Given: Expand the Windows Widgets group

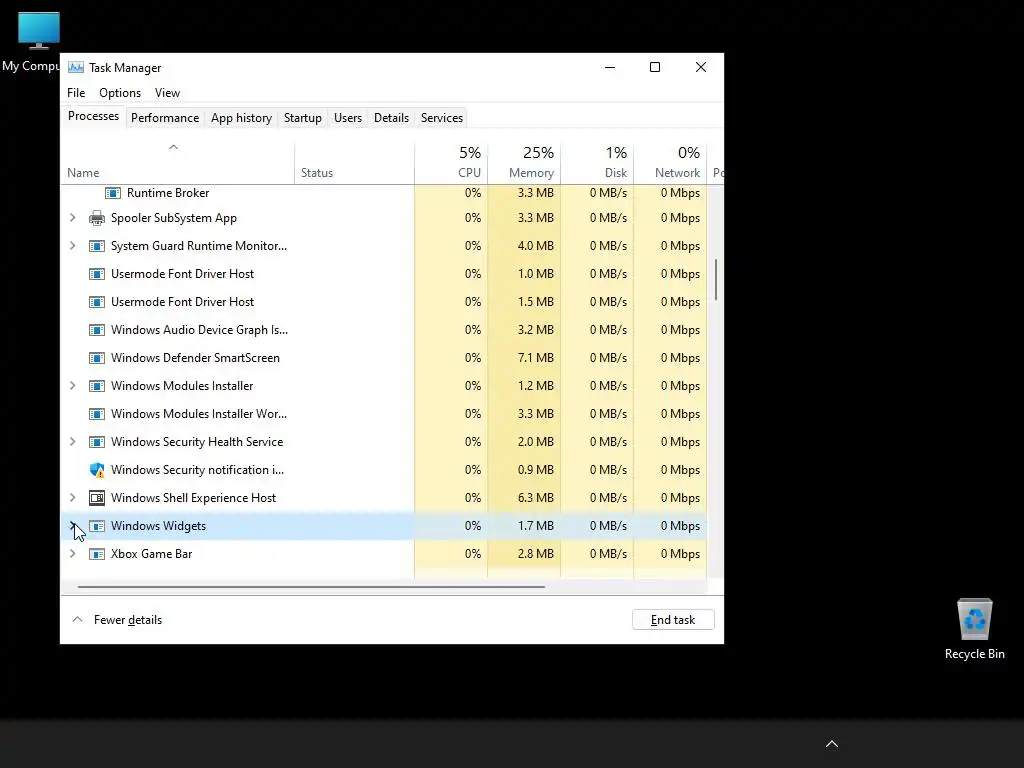Looking at the screenshot, I should pos(72,526).
